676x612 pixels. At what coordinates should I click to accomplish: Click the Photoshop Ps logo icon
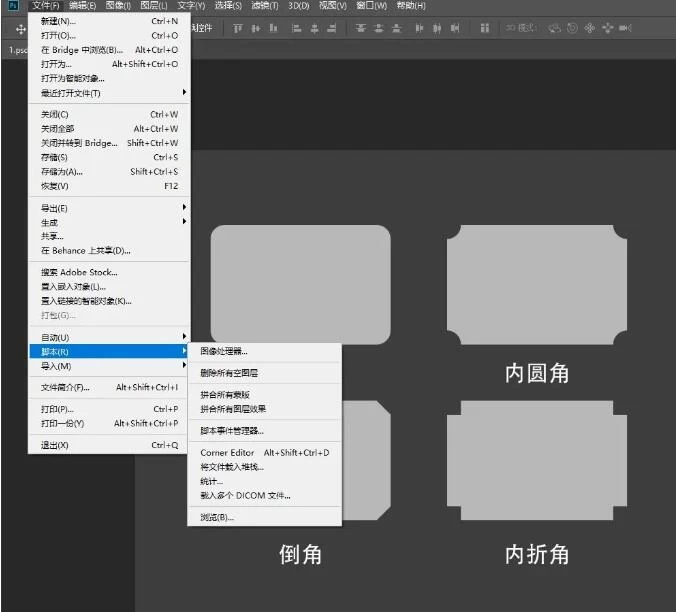13,6
